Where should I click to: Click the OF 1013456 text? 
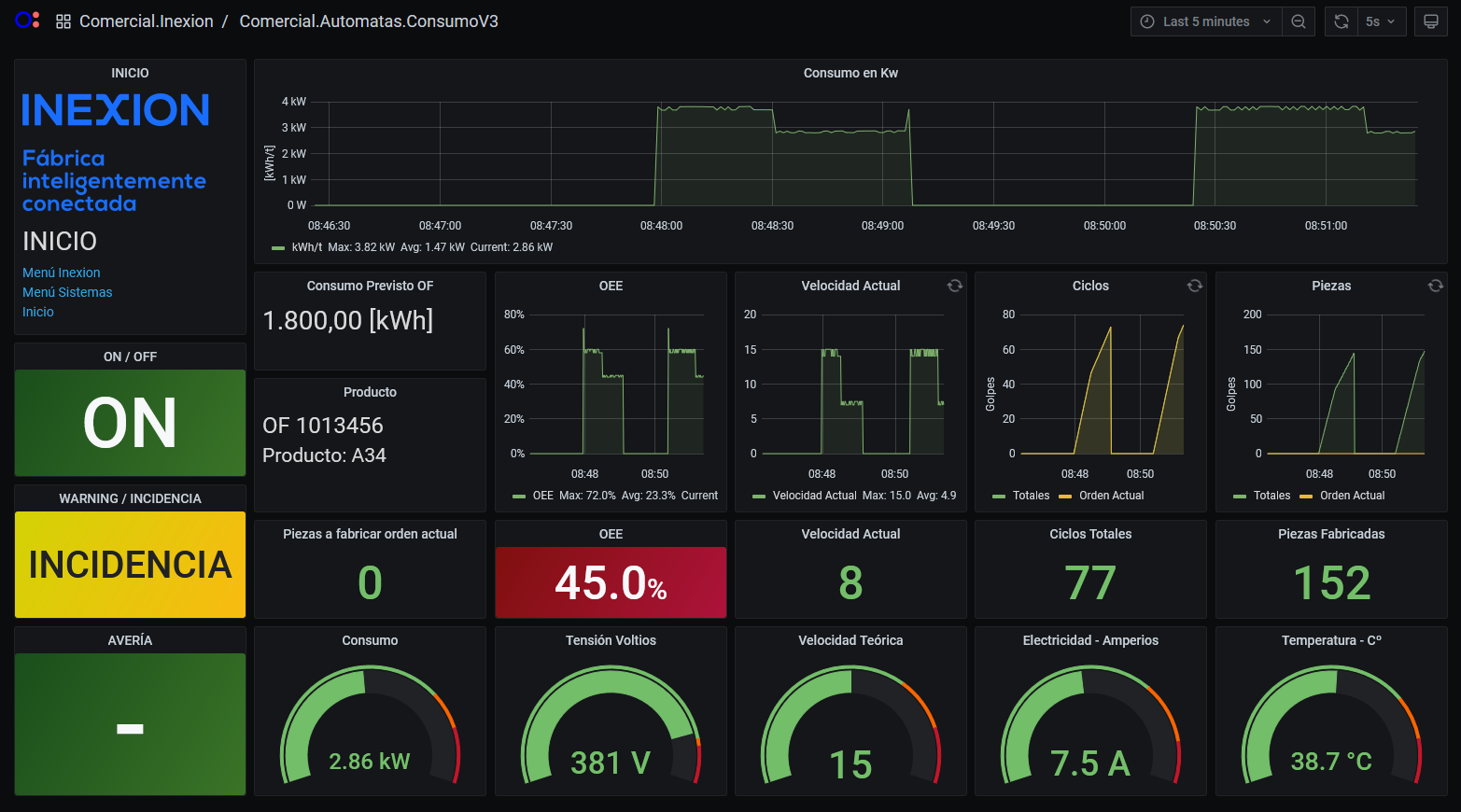[x=323, y=426]
